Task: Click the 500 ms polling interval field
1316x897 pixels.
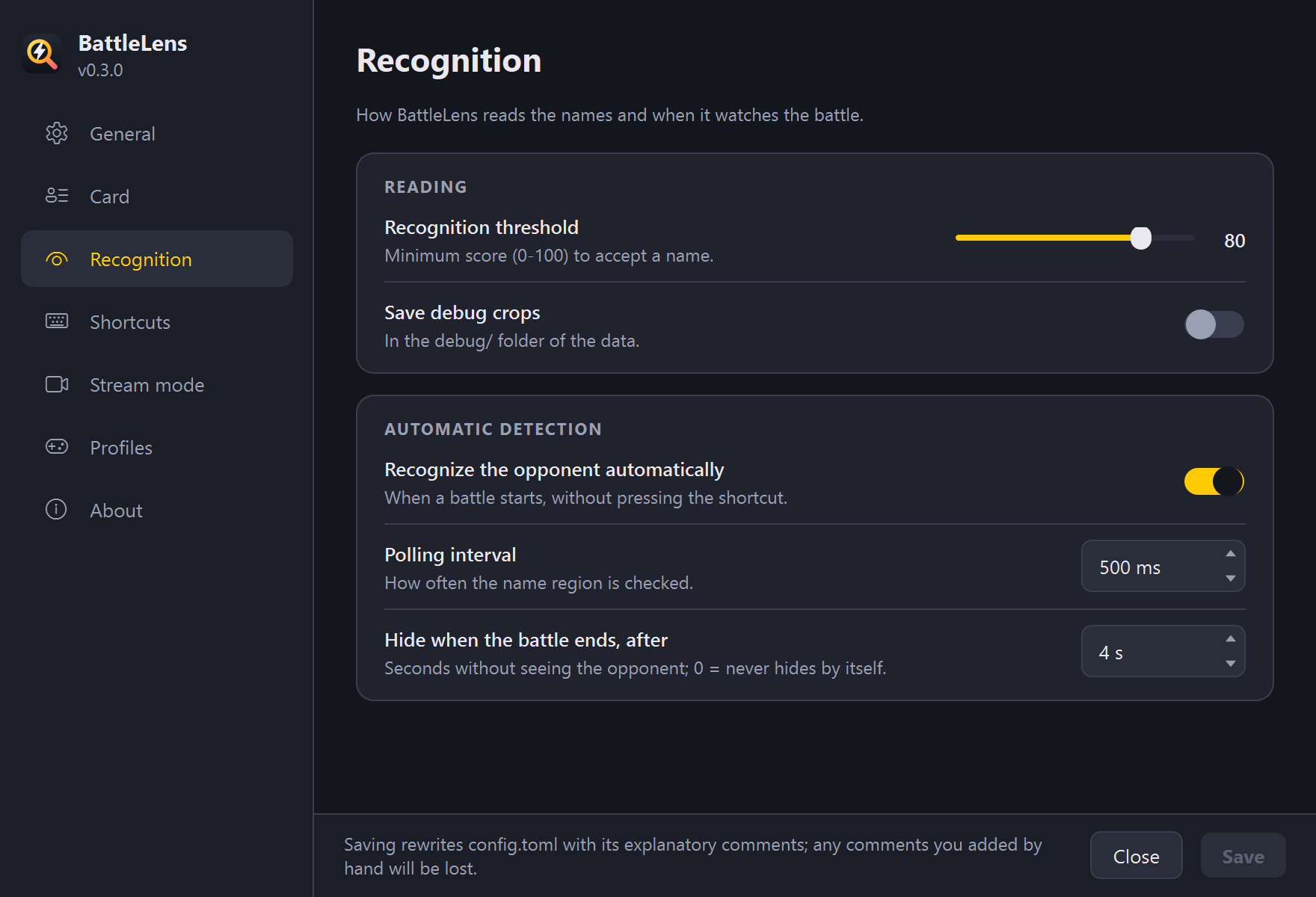Action: (1163, 567)
